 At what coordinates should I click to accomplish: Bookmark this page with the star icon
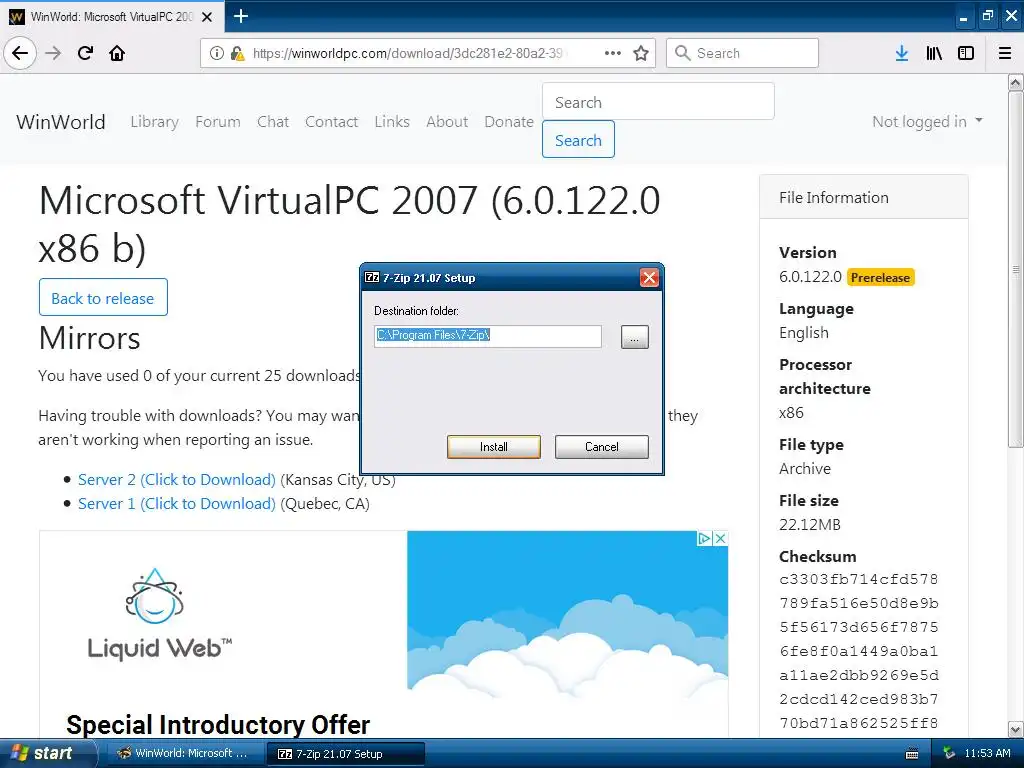[641, 53]
